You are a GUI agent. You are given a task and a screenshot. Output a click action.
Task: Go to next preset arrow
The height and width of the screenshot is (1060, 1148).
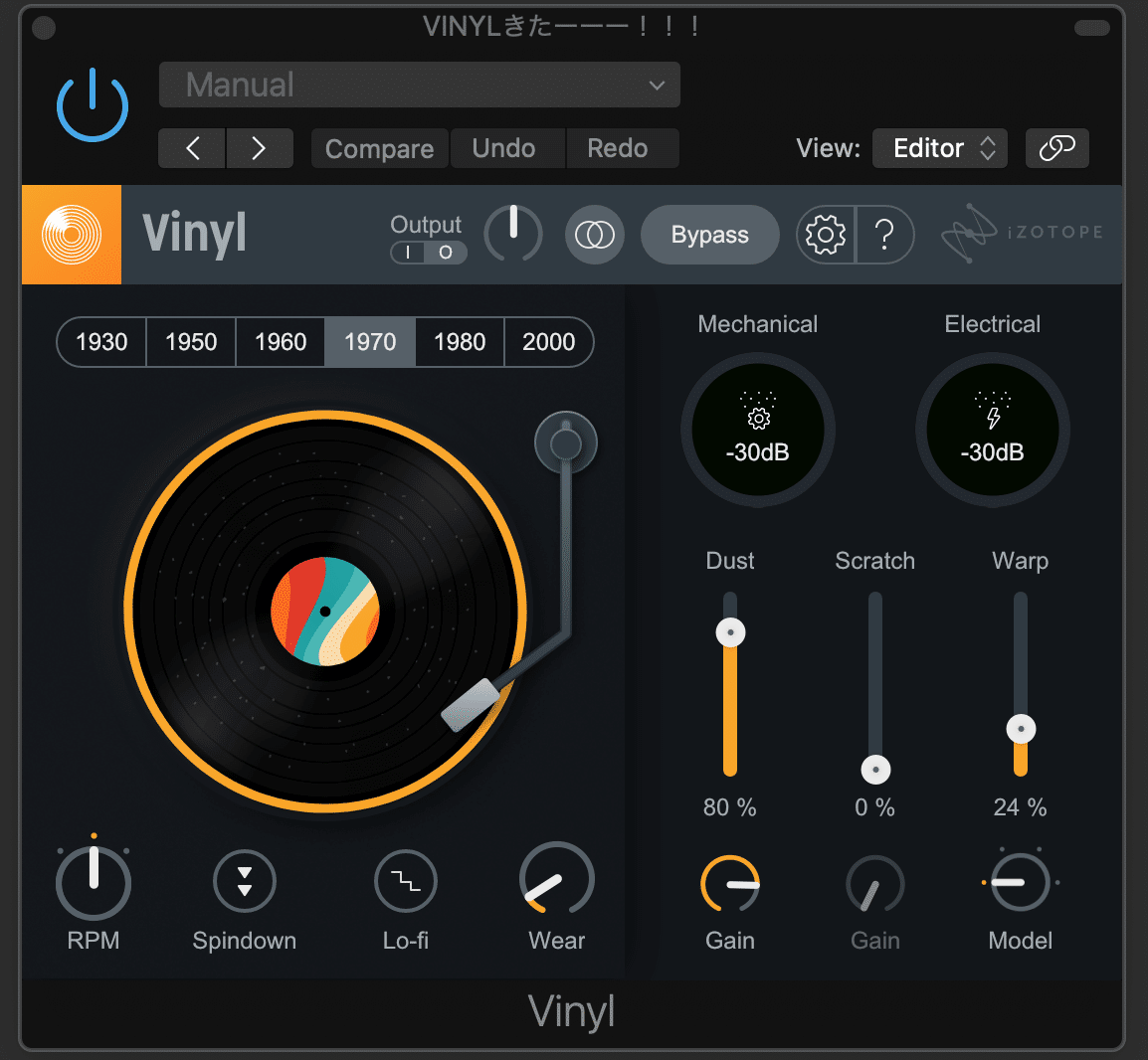[x=260, y=148]
